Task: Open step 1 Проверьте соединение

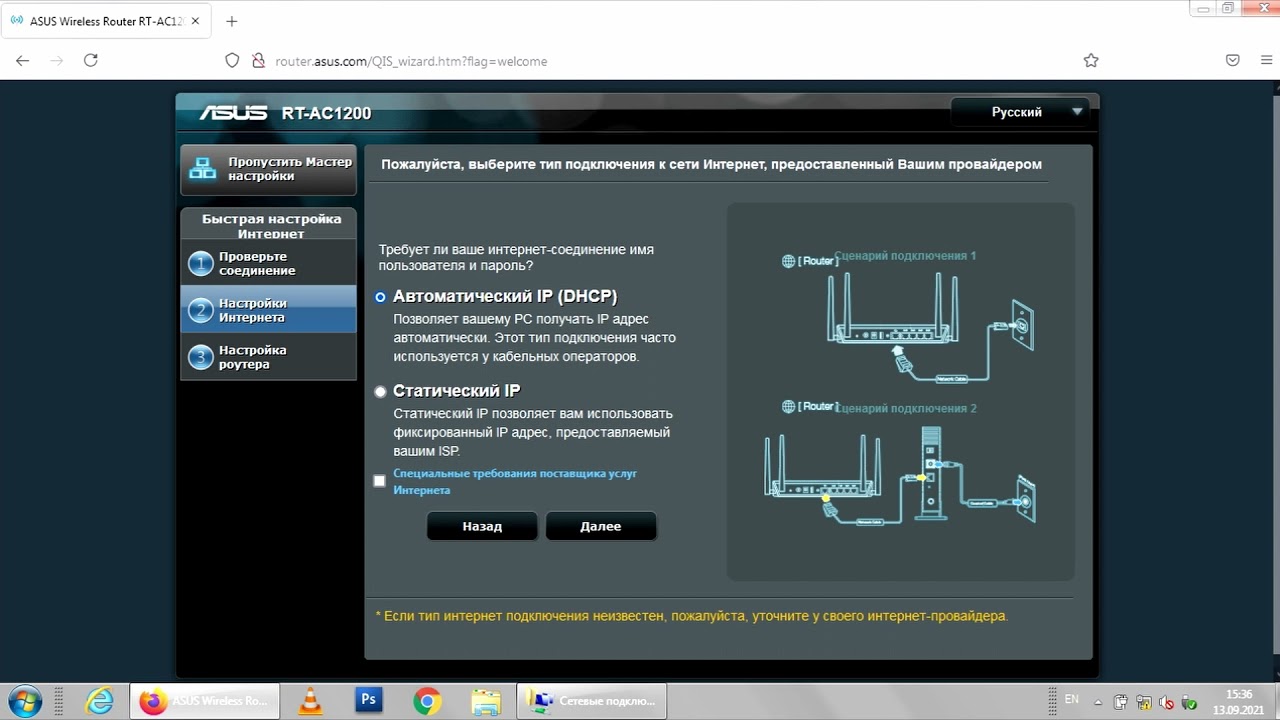Action: pyautogui.click(x=268, y=263)
